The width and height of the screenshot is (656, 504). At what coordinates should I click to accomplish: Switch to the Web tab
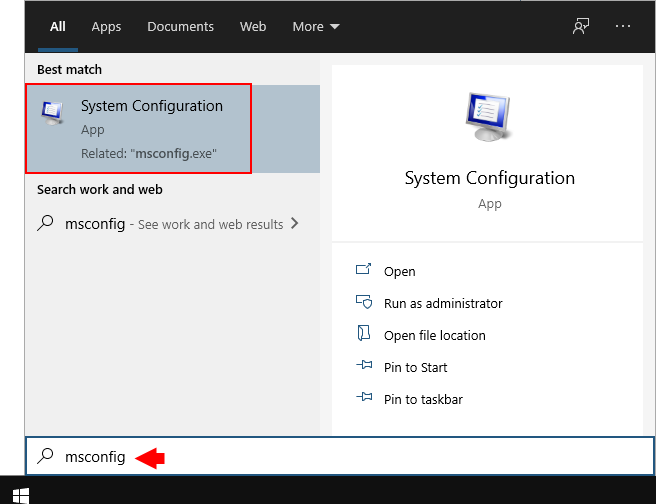[x=253, y=27]
